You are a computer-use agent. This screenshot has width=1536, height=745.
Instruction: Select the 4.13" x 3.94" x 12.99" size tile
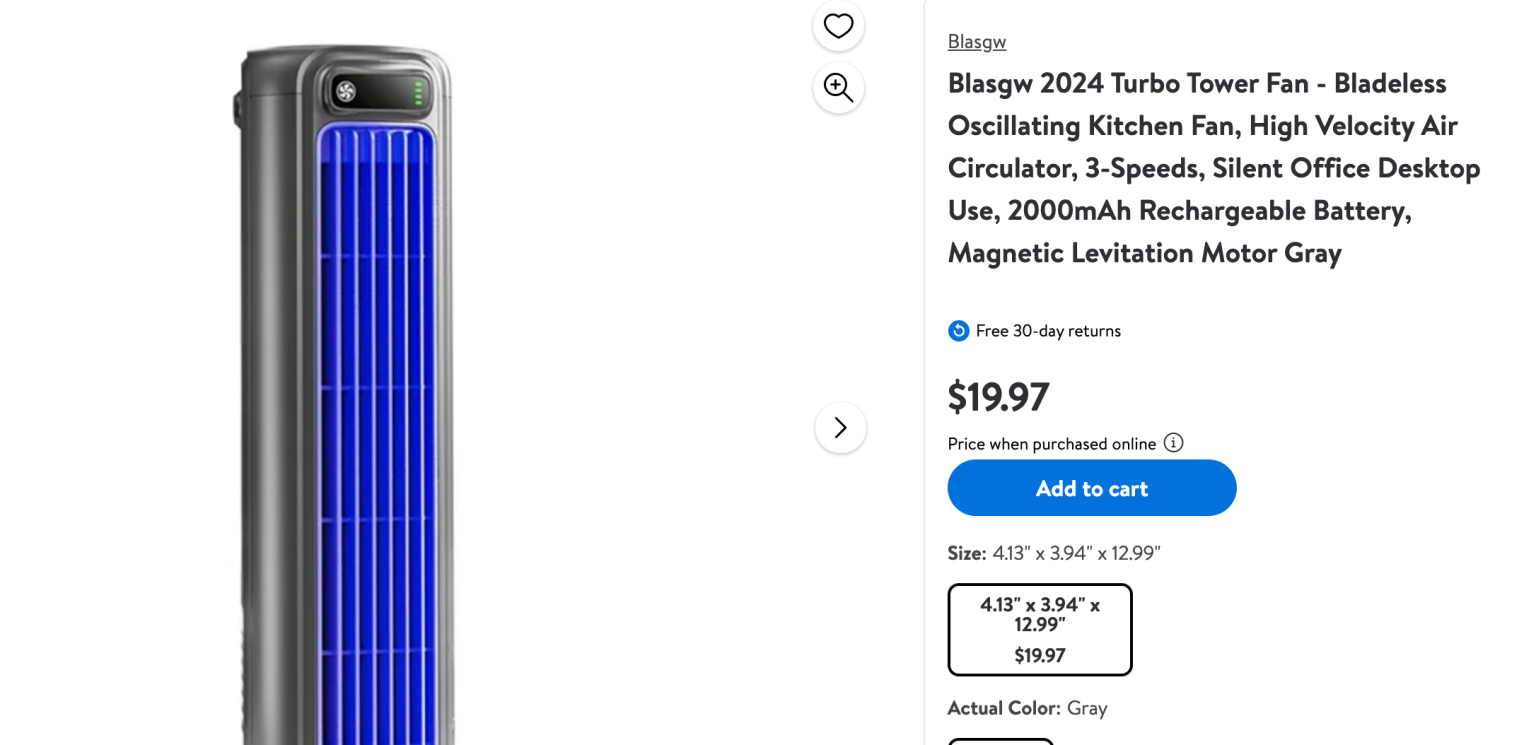click(x=1040, y=630)
